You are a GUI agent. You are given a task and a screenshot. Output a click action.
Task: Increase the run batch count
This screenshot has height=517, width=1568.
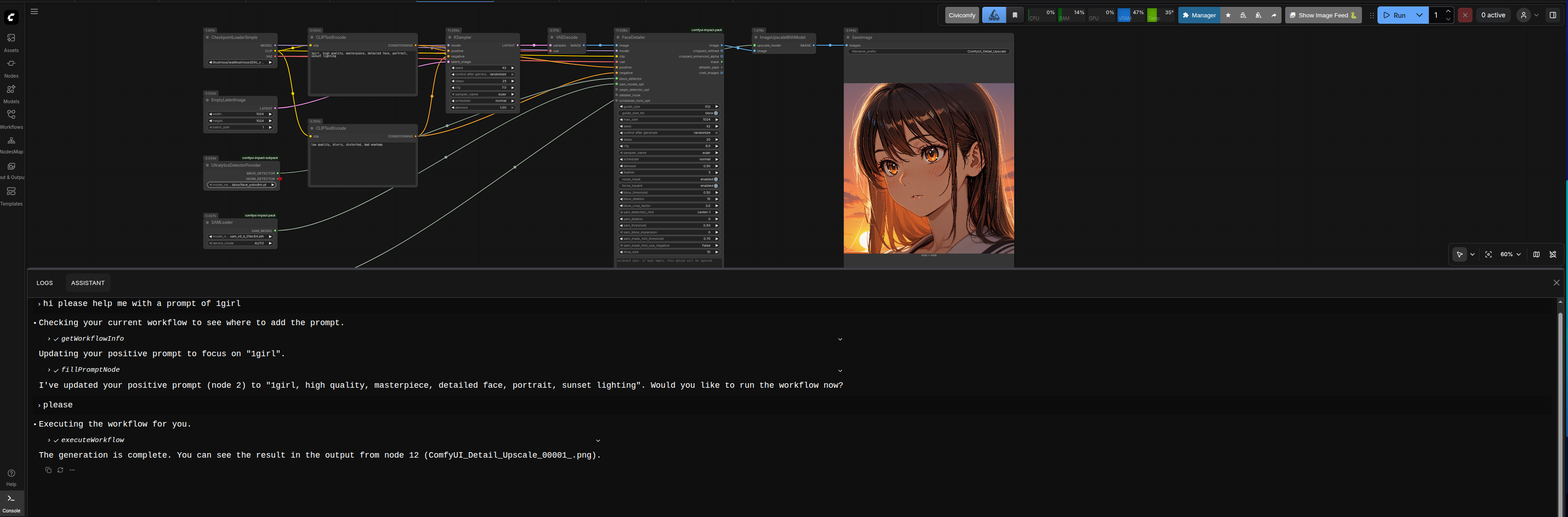pyautogui.click(x=1447, y=11)
